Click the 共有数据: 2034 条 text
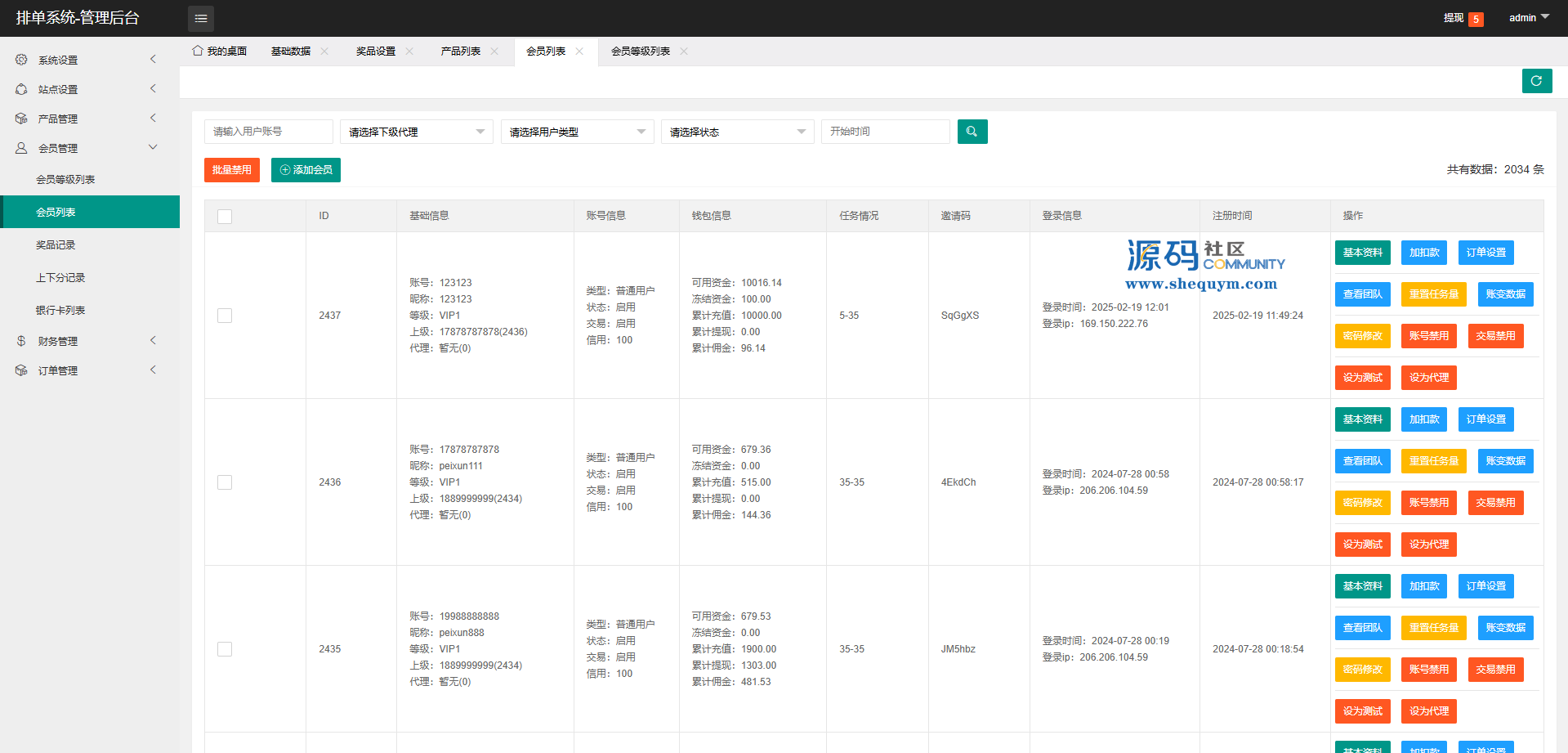Viewport: 1568px width, 753px height. coord(1495,169)
